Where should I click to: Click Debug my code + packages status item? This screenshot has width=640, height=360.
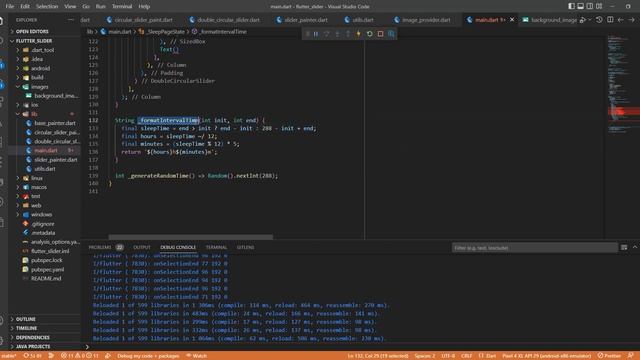(x=148, y=356)
